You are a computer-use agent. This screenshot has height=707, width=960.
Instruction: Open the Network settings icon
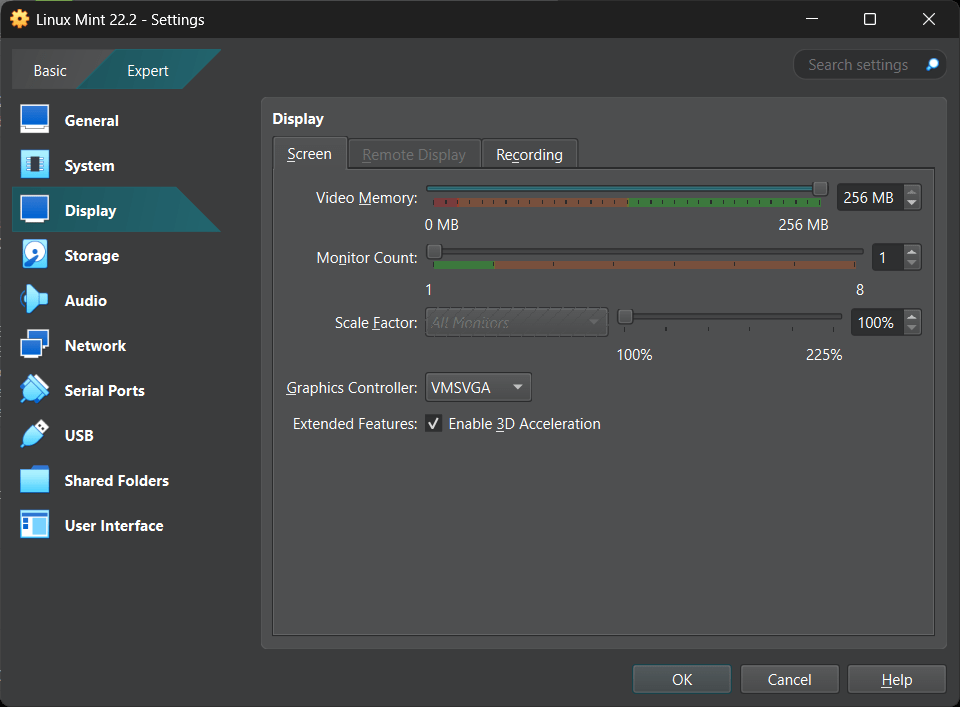click(35, 345)
